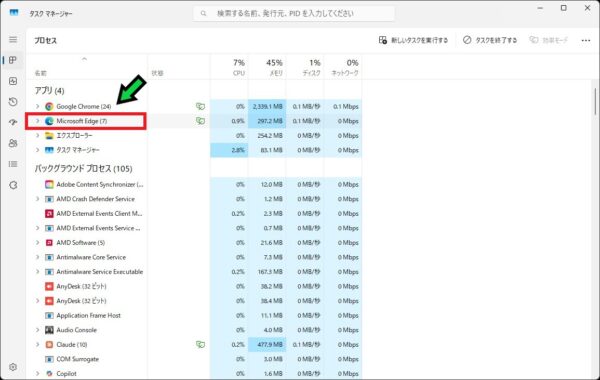The height and width of the screenshot is (380, 600).
Task: Click the Audio Console icon
Action: [x=49, y=330]
